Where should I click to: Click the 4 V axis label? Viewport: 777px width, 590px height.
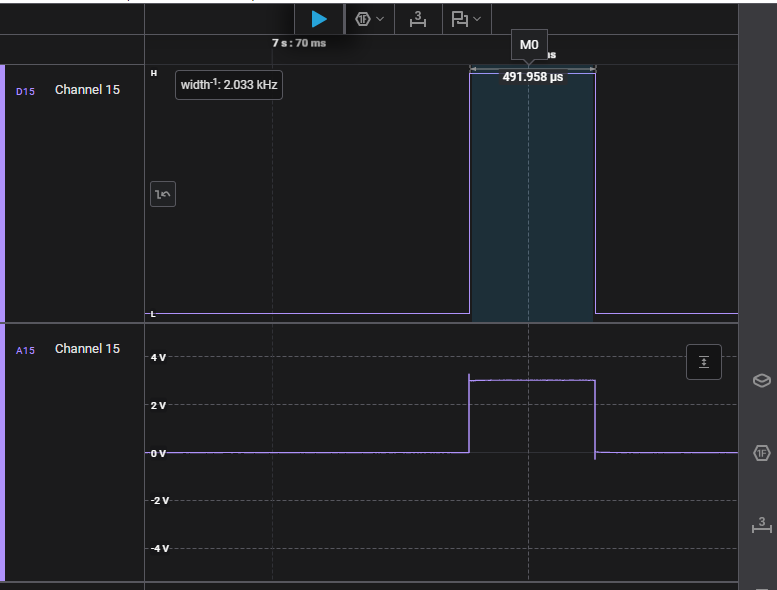point(159,358)
